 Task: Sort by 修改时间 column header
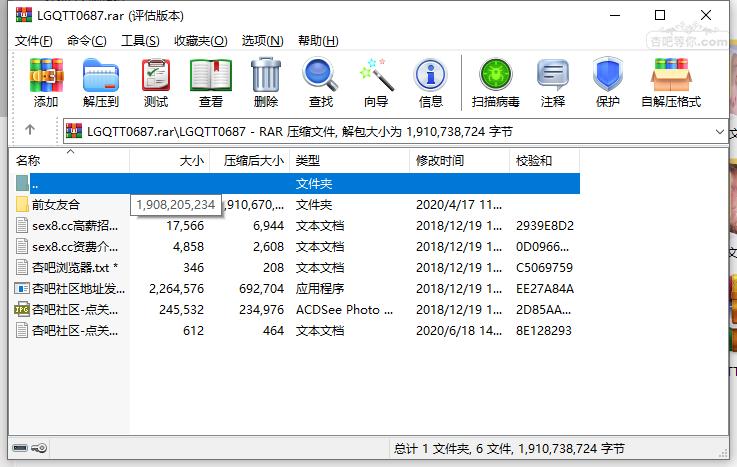tap(459, 161)
